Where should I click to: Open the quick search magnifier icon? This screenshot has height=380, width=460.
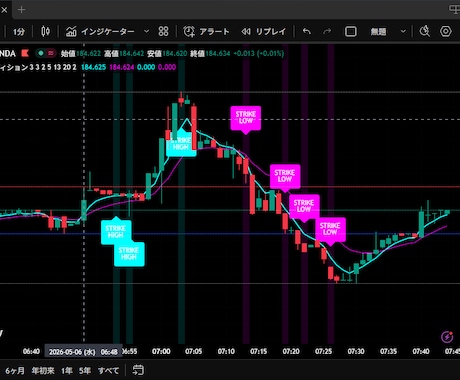coord(425,32)
